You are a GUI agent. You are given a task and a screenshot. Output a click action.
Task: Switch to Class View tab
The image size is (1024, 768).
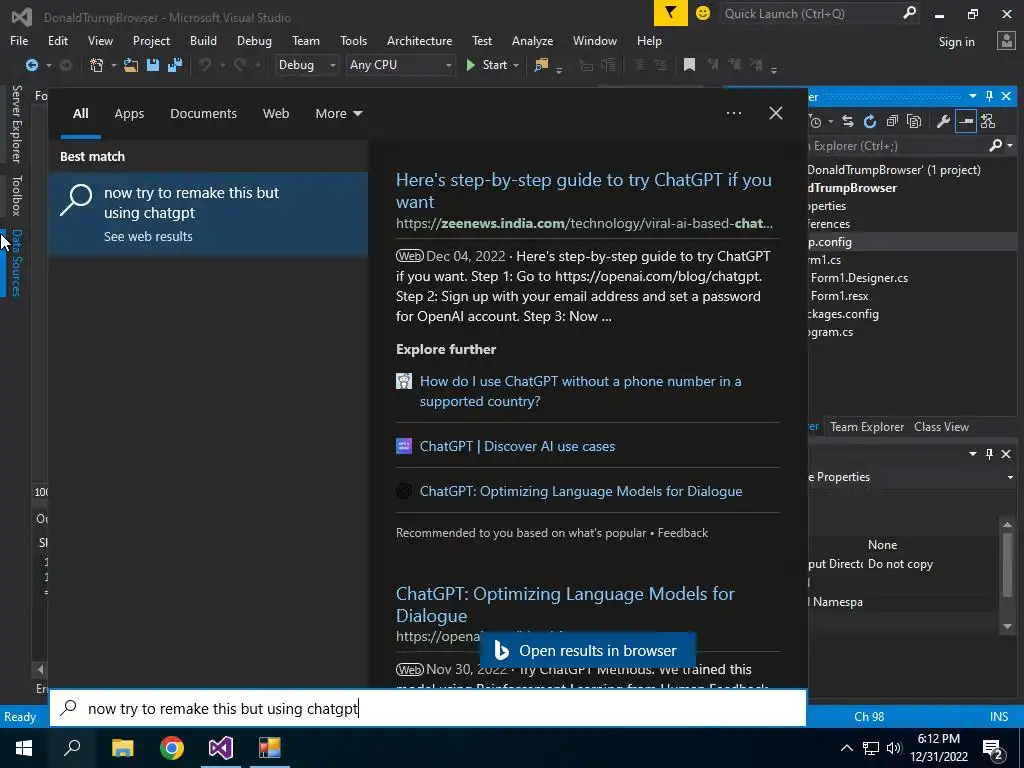click(x=941, y=426)
